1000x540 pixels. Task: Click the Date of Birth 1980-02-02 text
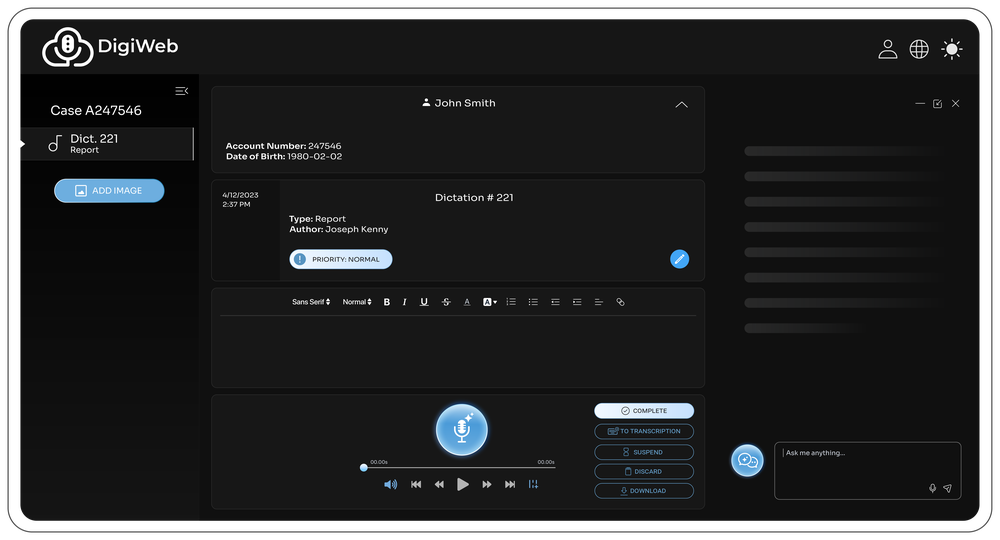(284, 156)
